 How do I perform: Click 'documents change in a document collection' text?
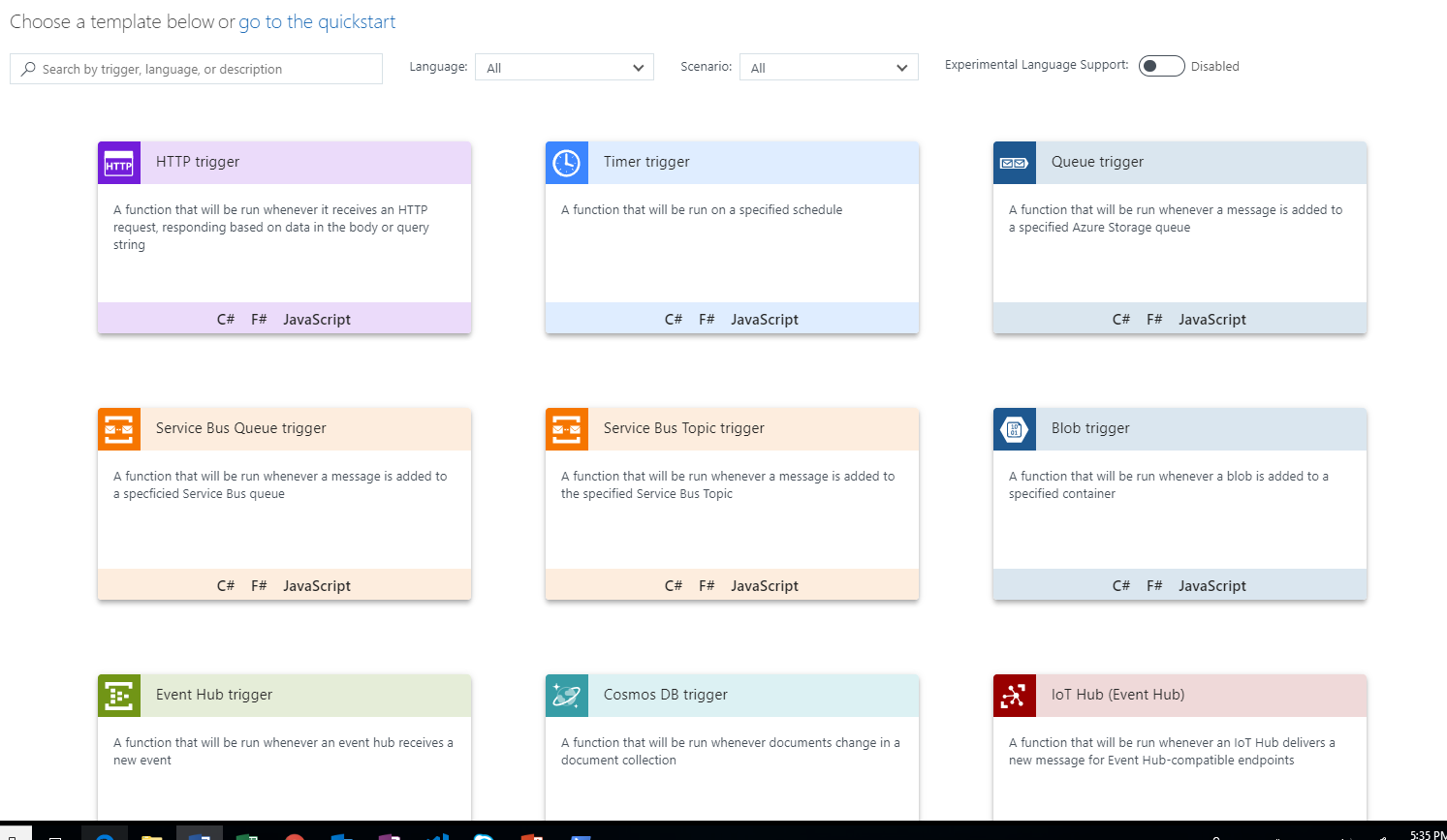coord(731,751)
